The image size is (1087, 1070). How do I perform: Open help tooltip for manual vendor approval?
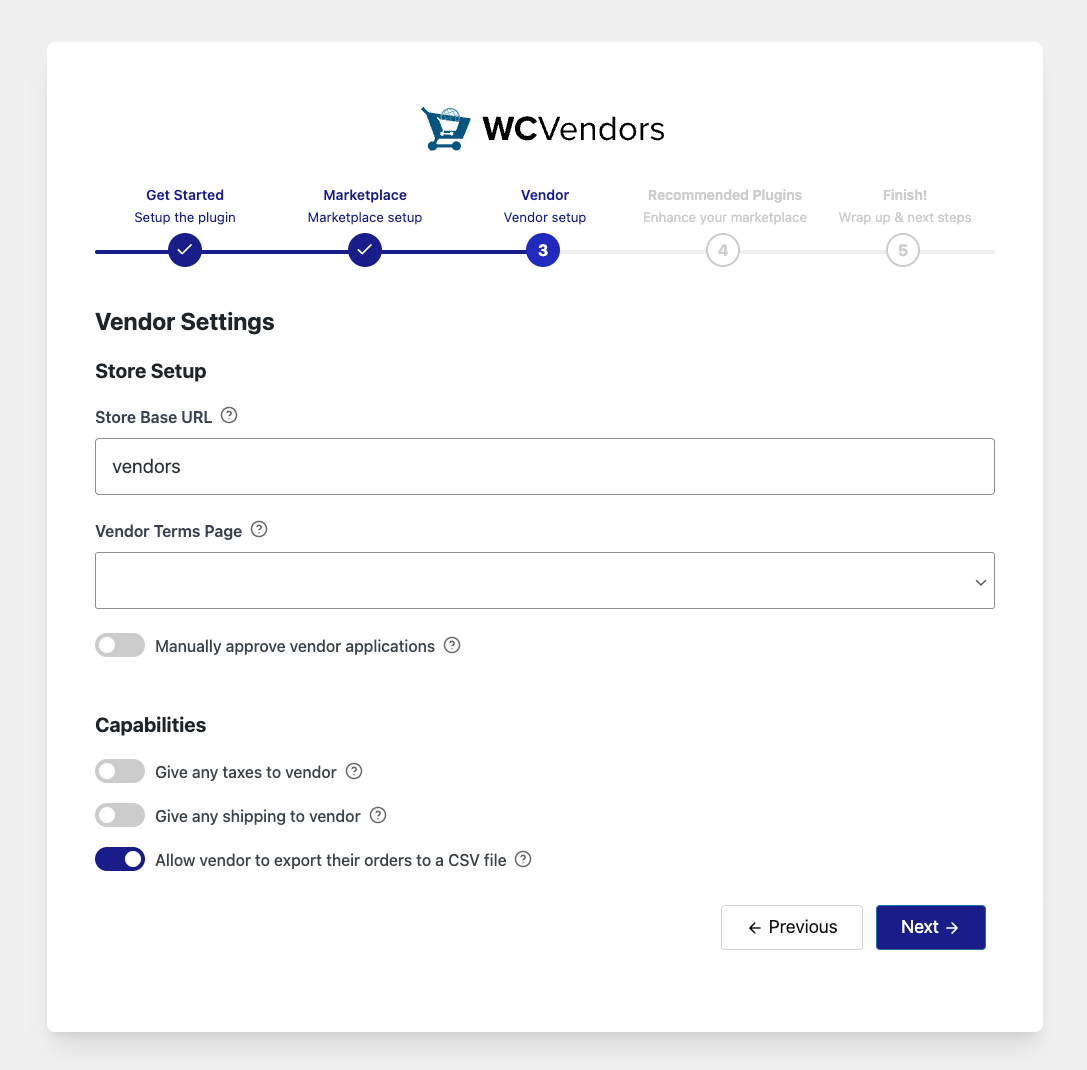(452, 645)
